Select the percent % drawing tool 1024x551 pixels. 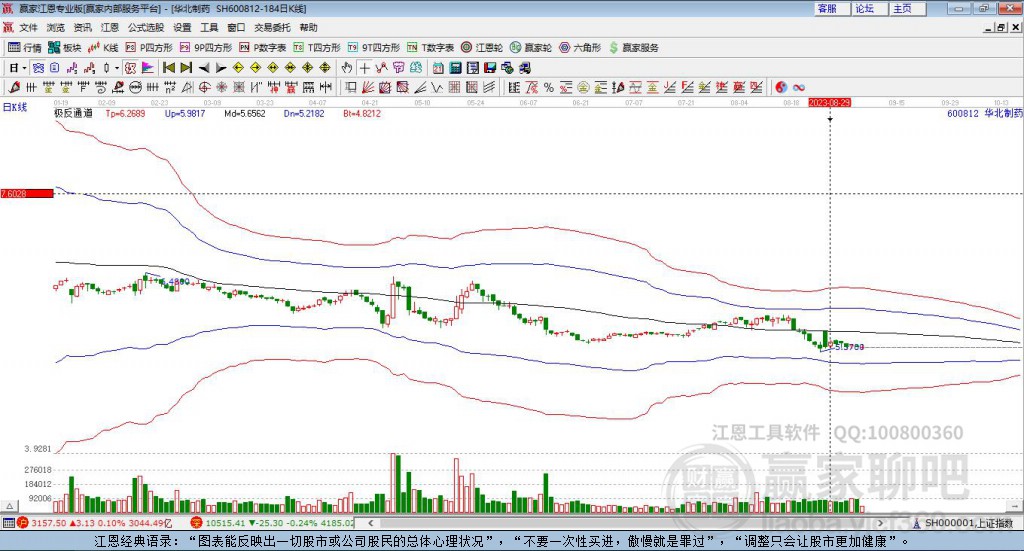[x=549, y=87]
